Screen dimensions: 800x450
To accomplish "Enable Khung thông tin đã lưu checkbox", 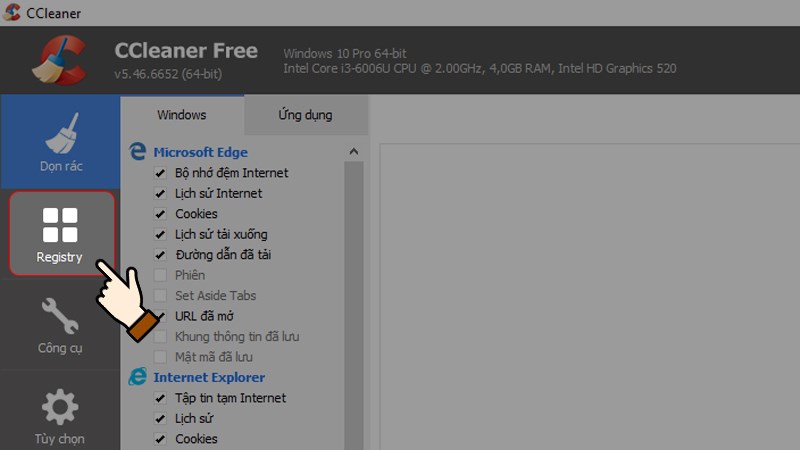I will click(160, 336).
